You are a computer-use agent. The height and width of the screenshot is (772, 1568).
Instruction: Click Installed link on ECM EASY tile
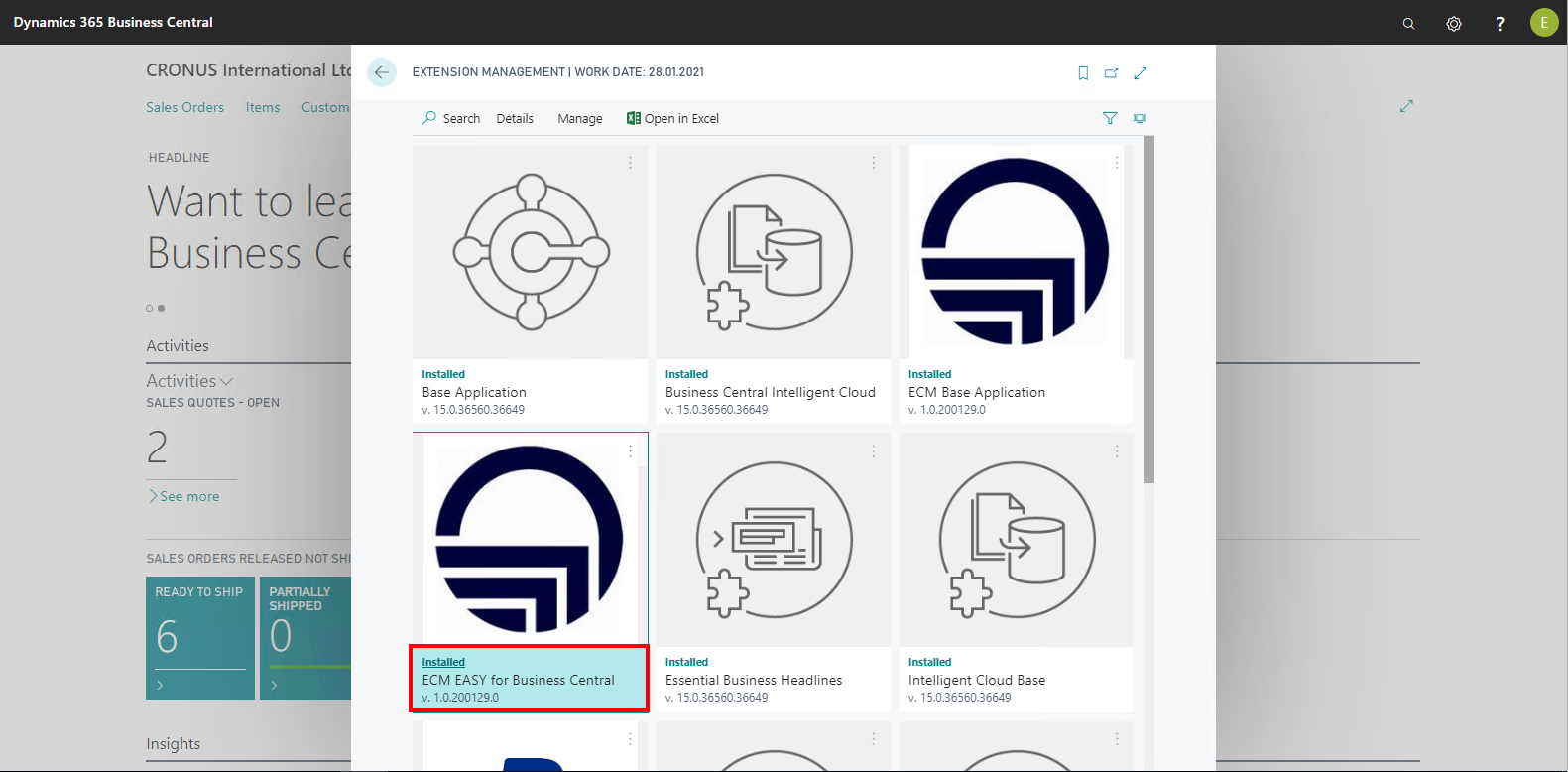443,662
